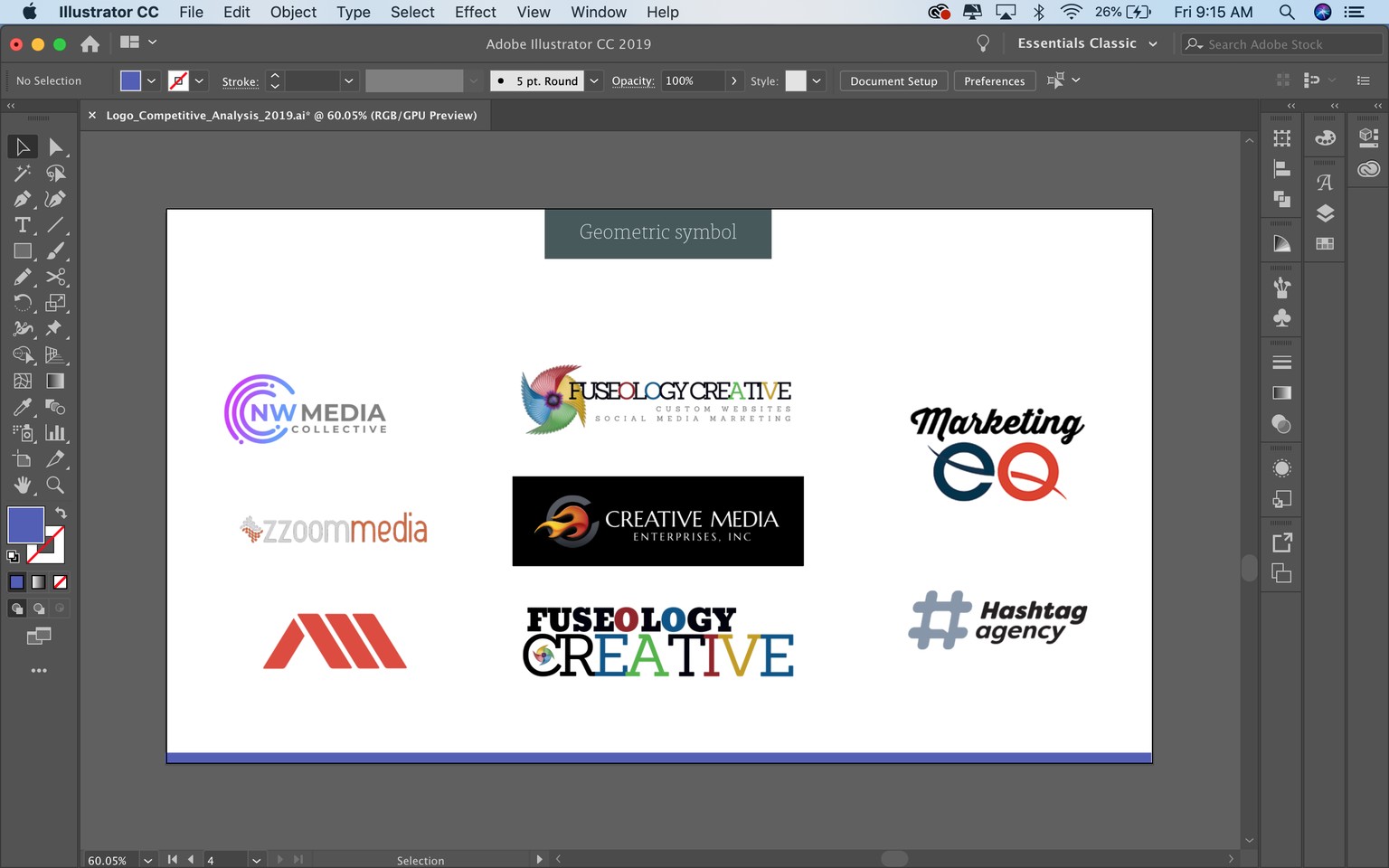
Task: Open the Pathfinder panel icon
Action: [1281, 199]
